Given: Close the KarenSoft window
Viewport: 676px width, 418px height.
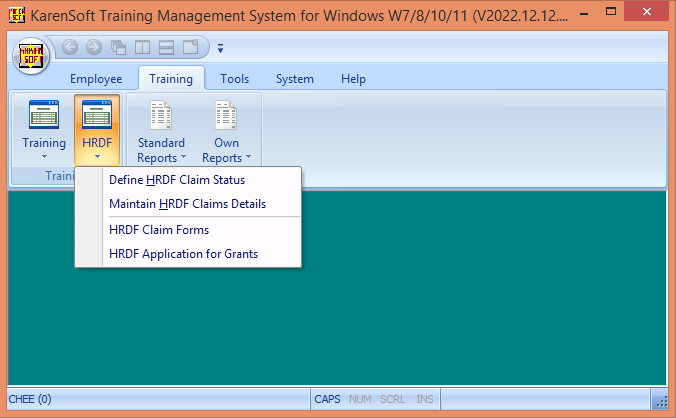Looking at the screenshot, I should (x=647, y=12).
